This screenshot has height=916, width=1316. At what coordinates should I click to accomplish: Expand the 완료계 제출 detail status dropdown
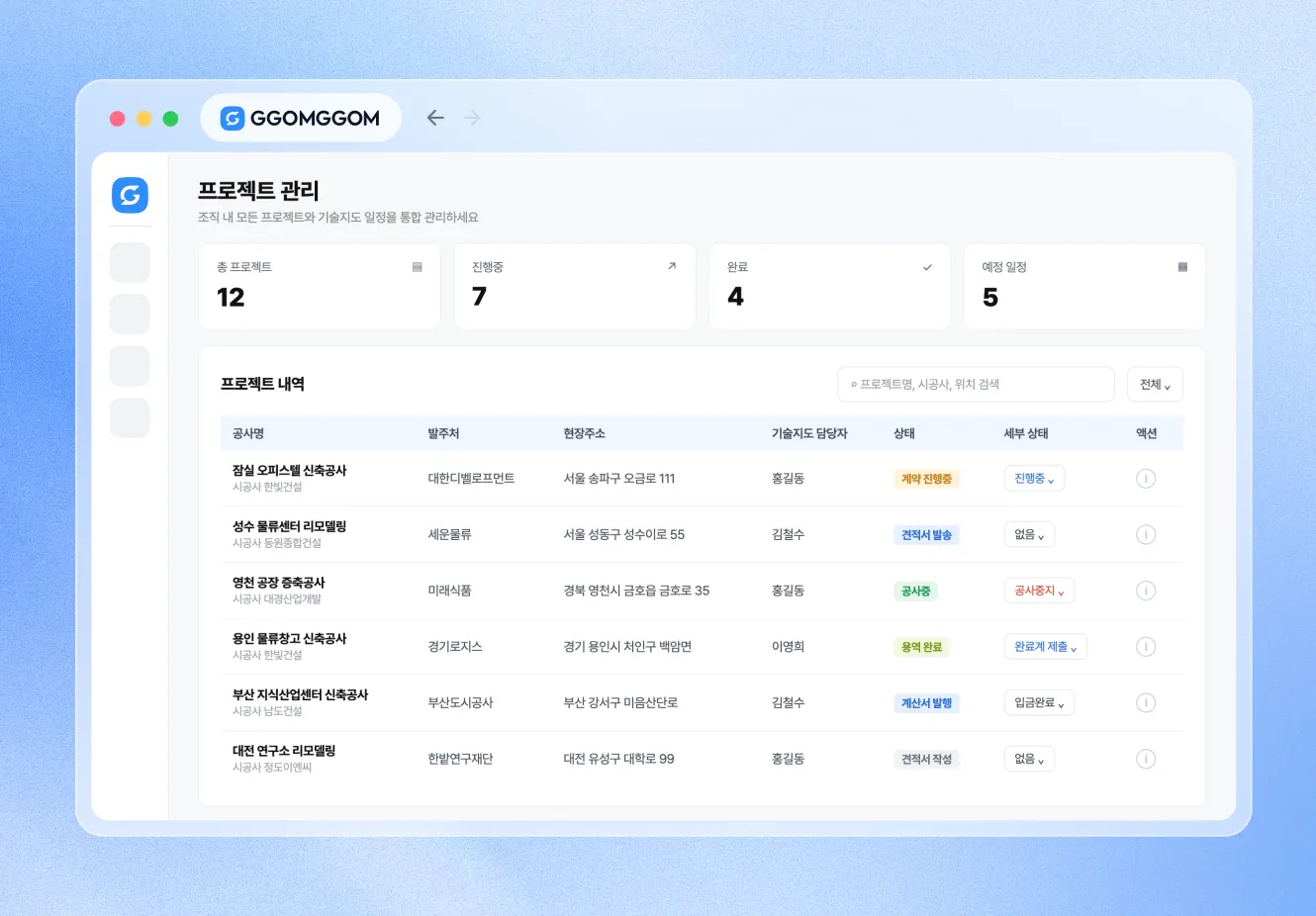pyautogui.click(x=1046, y=647)
